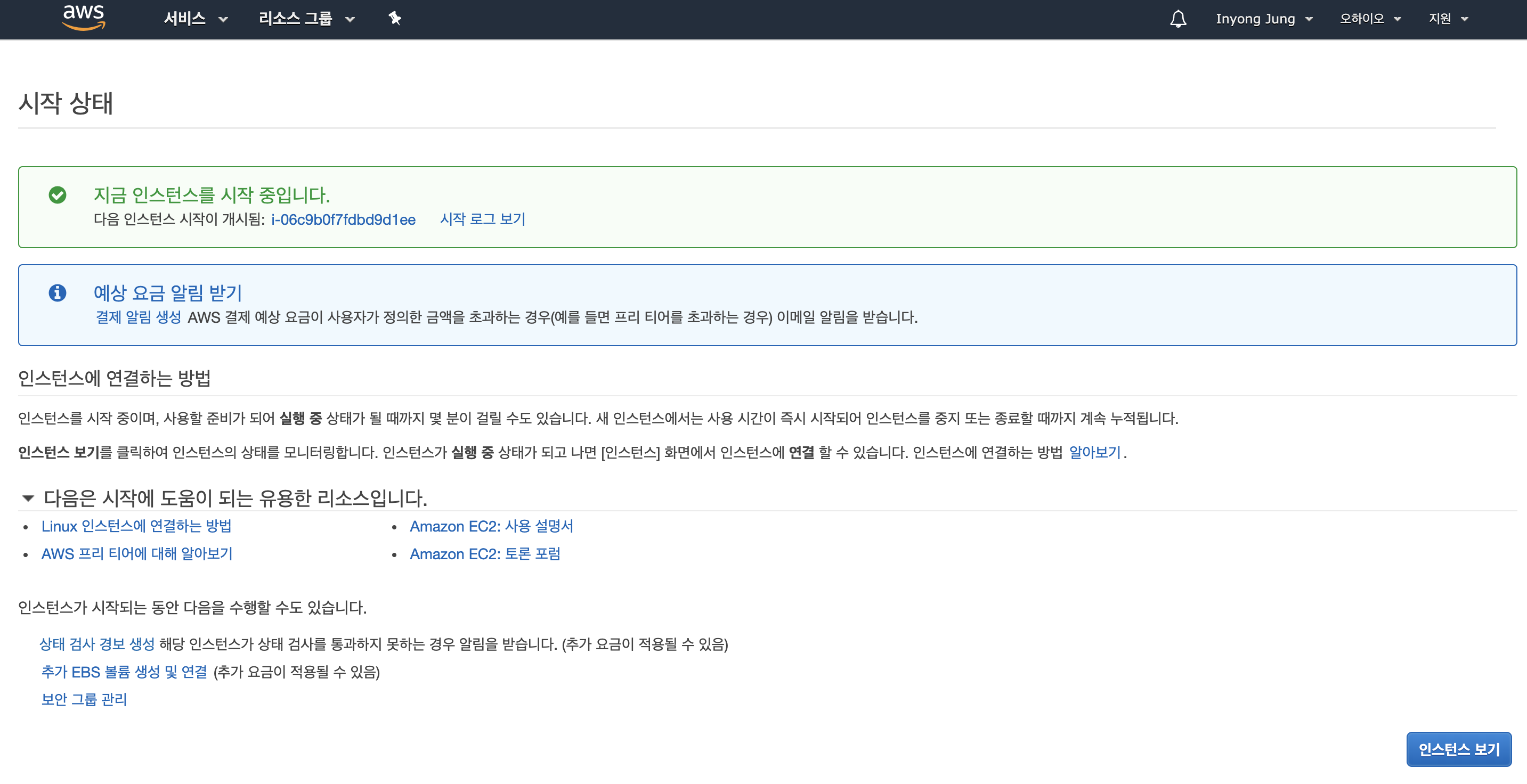Click the blue info circle icon
The image size is (1527, 784).
tap(58, 293)
